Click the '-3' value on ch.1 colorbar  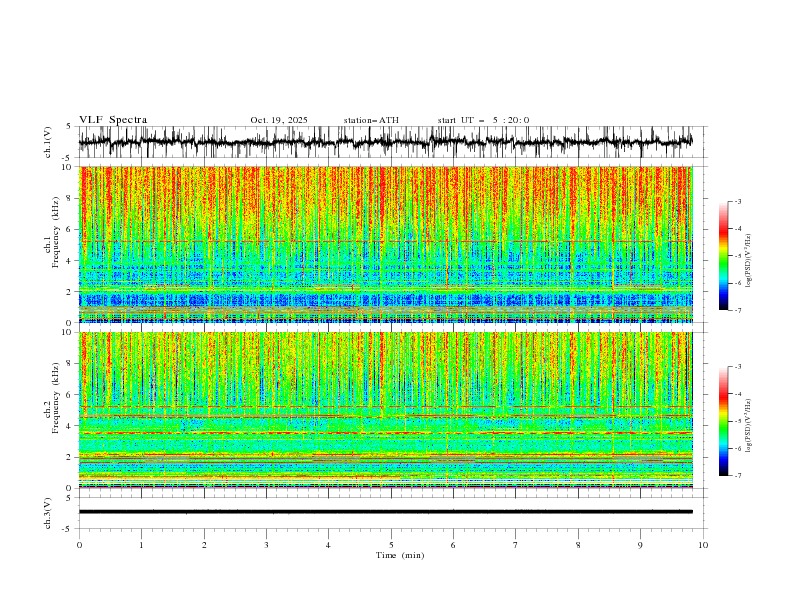(738, 201)
